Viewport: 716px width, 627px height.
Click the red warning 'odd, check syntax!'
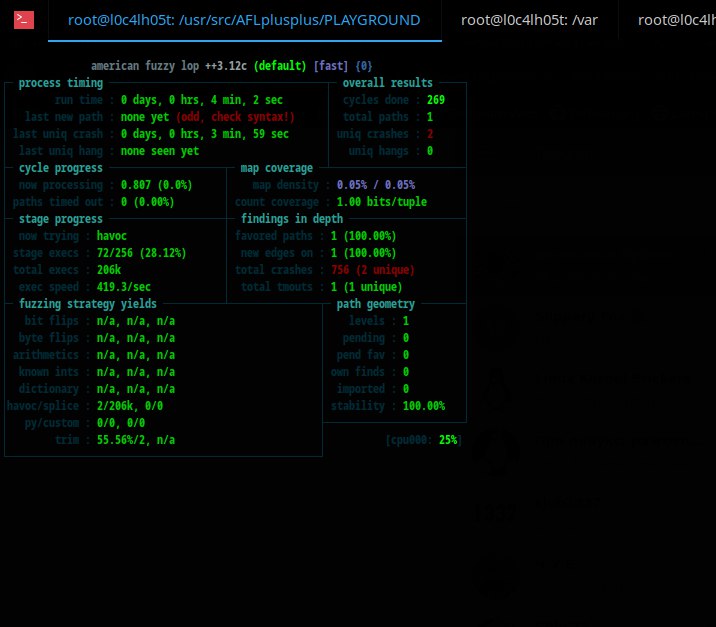[236, 117]
